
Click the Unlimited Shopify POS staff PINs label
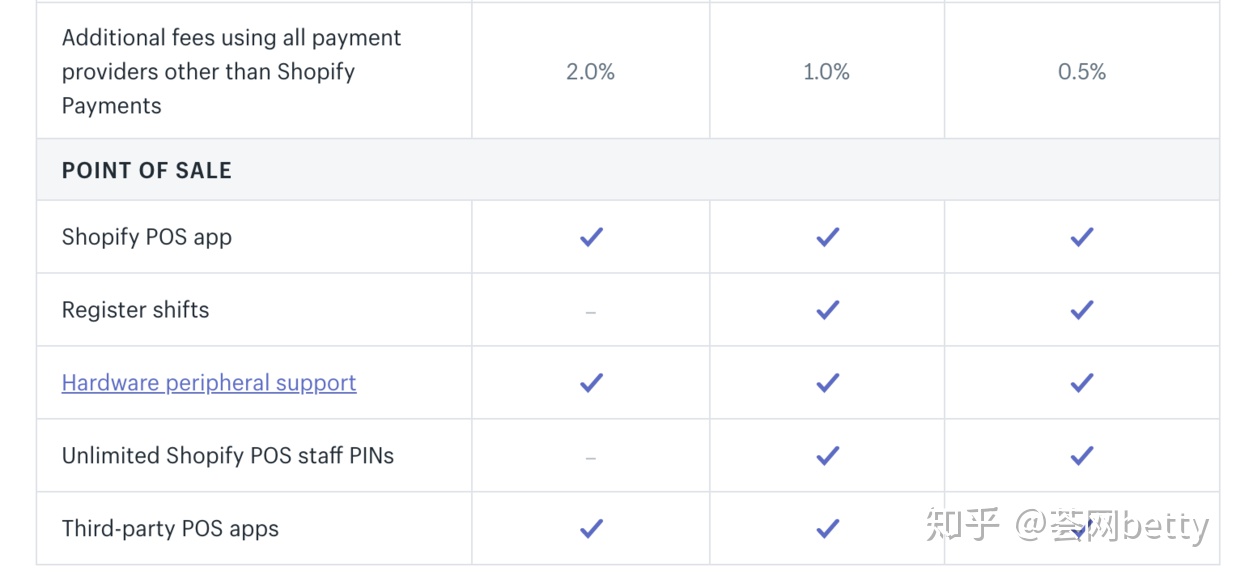pyautogui.click(x=228, y=456)
